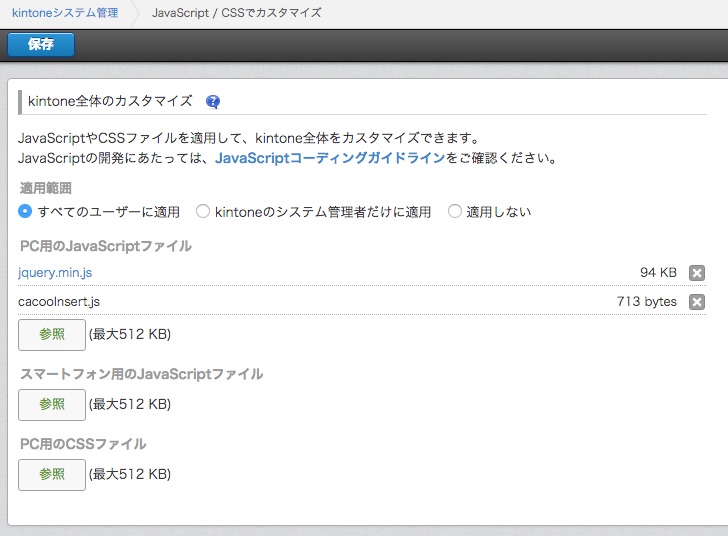Viewport: 728px width, 536px height.
Task: Remove cacooInsert.js with its delete icon
Action: point(696,302)
